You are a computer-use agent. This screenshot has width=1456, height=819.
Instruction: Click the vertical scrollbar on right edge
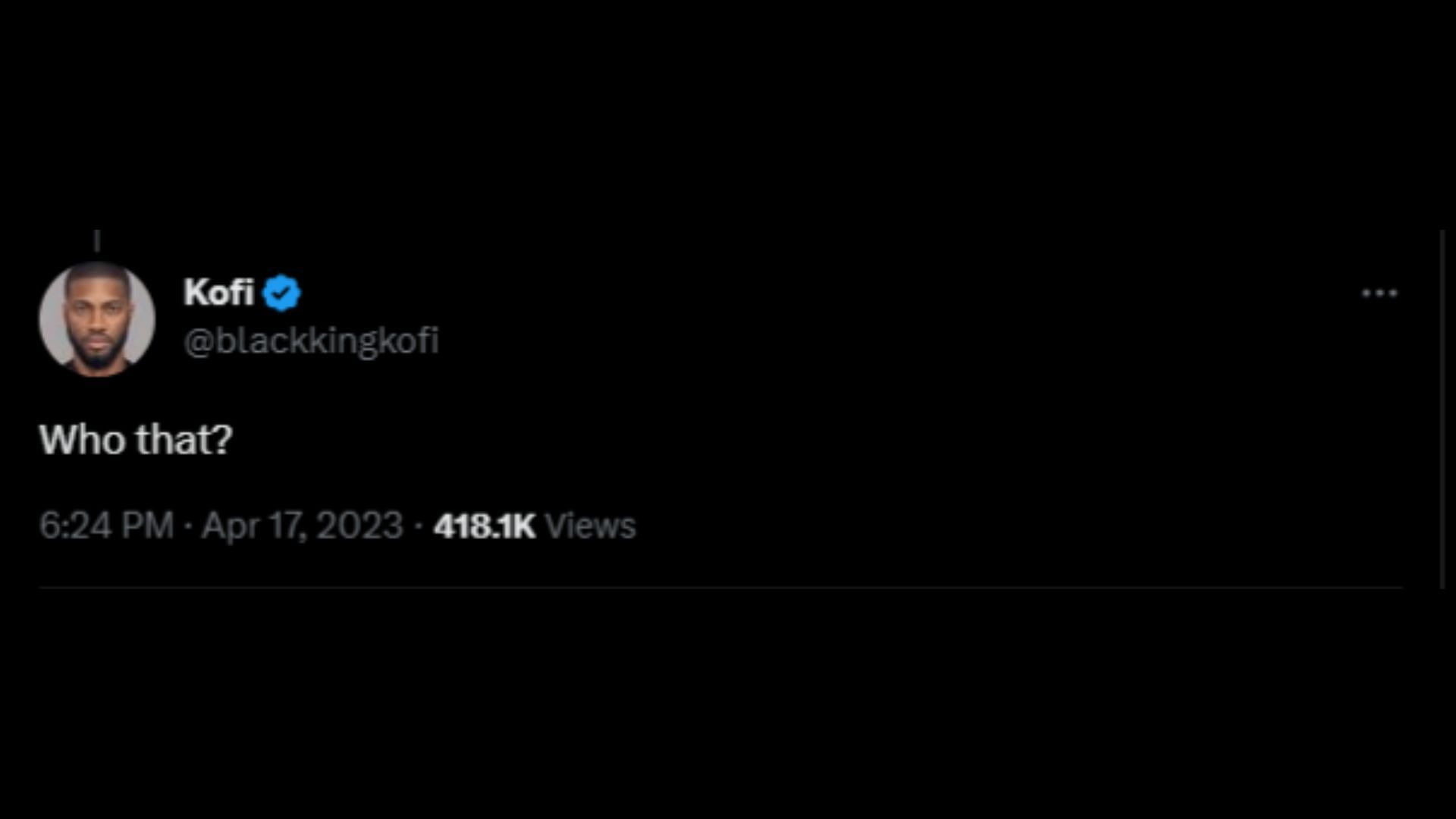pyautogui.click(x=1442, y=409)
